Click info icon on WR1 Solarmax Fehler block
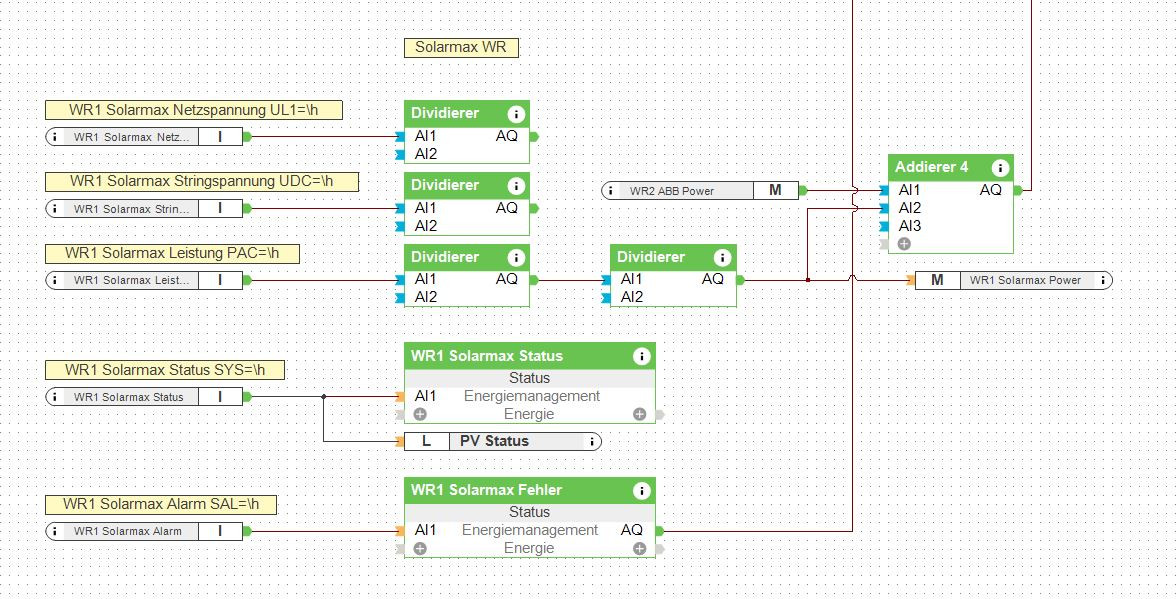 point(641,490)
